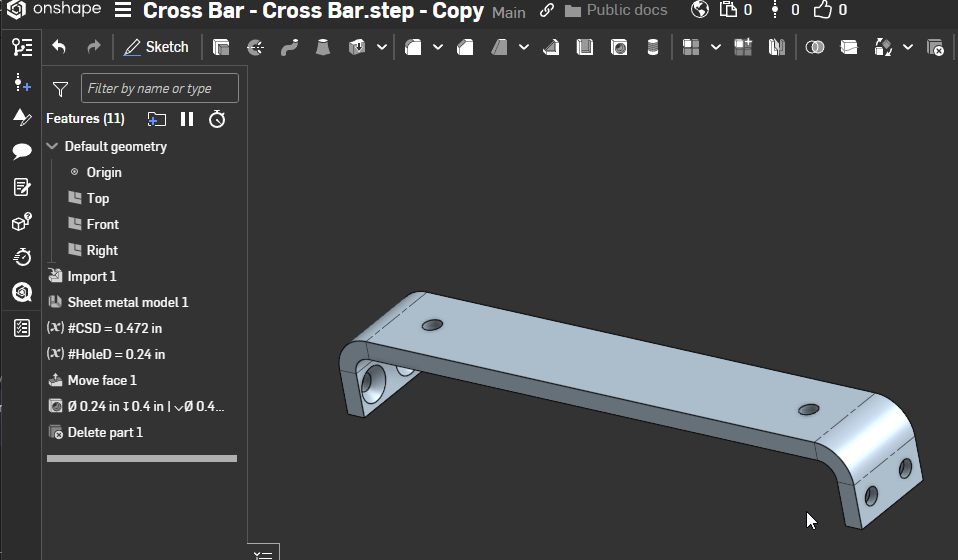The width and height of the screenshot is (958, 560).
Task: Select the Extrude tool
Action: coord(221,47)
